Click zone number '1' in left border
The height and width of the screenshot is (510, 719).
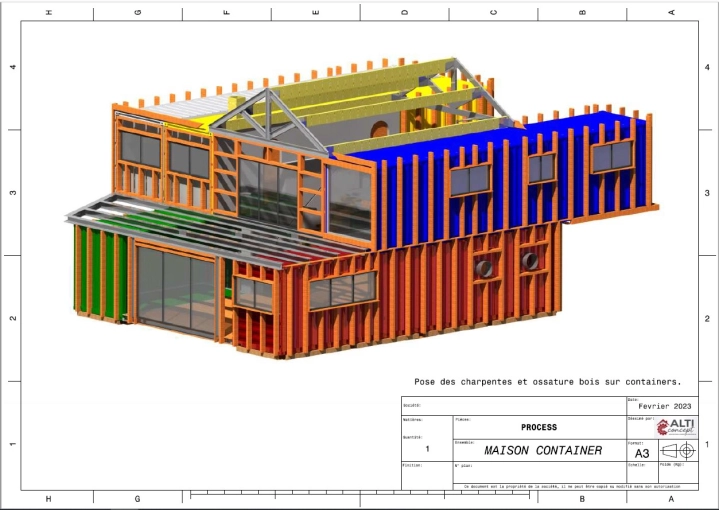pos(13,444)
